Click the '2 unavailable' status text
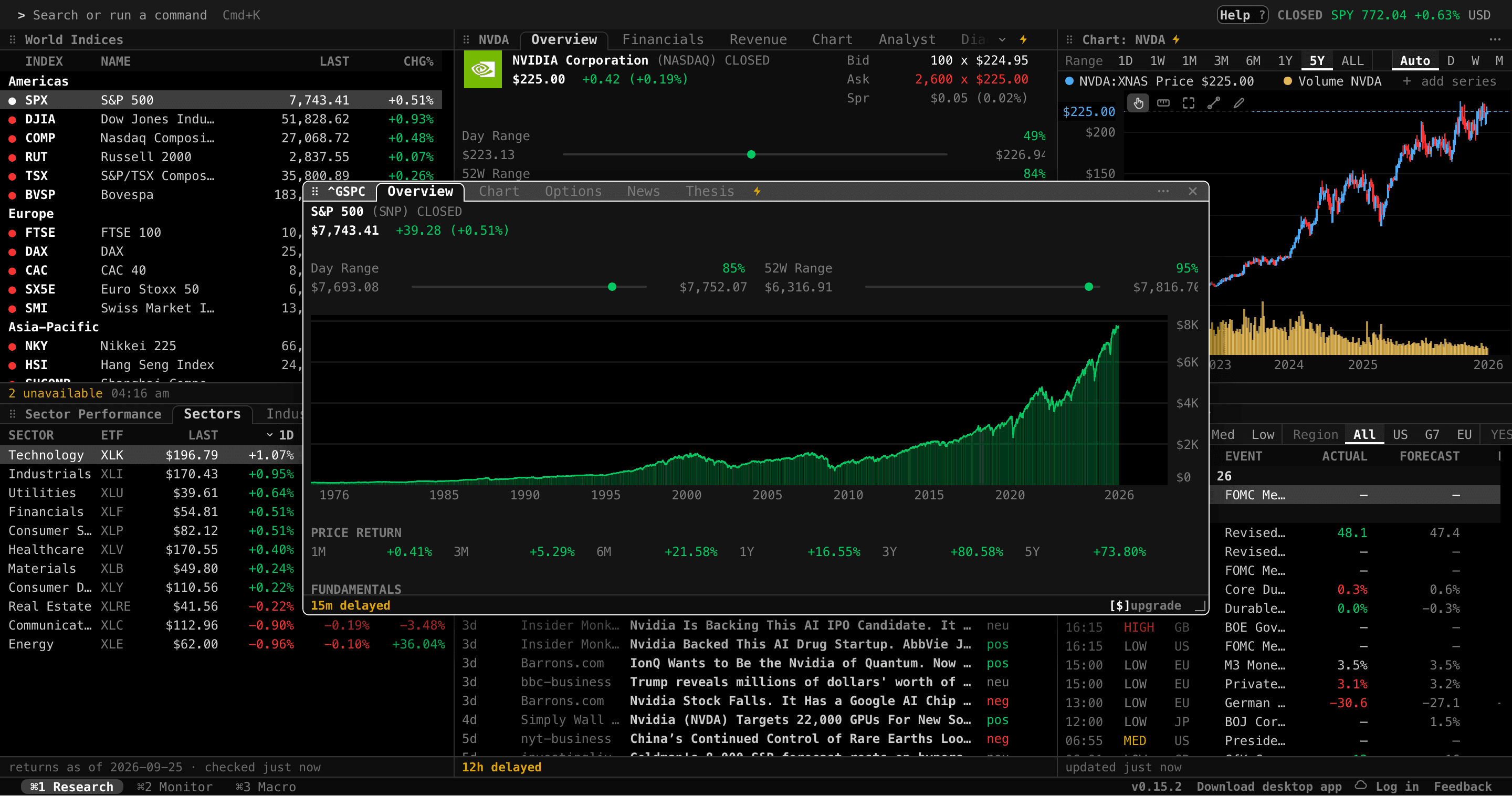 [55, 393]
